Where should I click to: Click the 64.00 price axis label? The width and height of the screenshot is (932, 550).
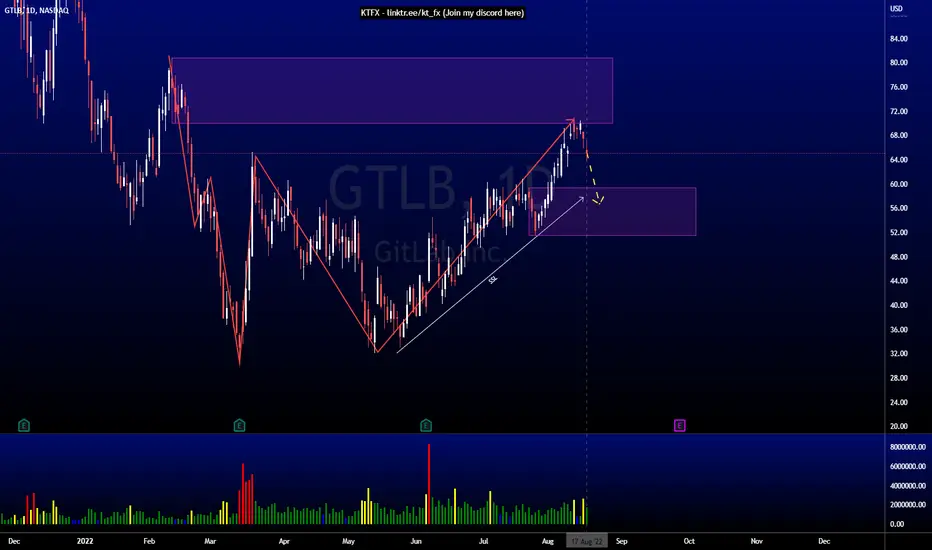[899, 160]
